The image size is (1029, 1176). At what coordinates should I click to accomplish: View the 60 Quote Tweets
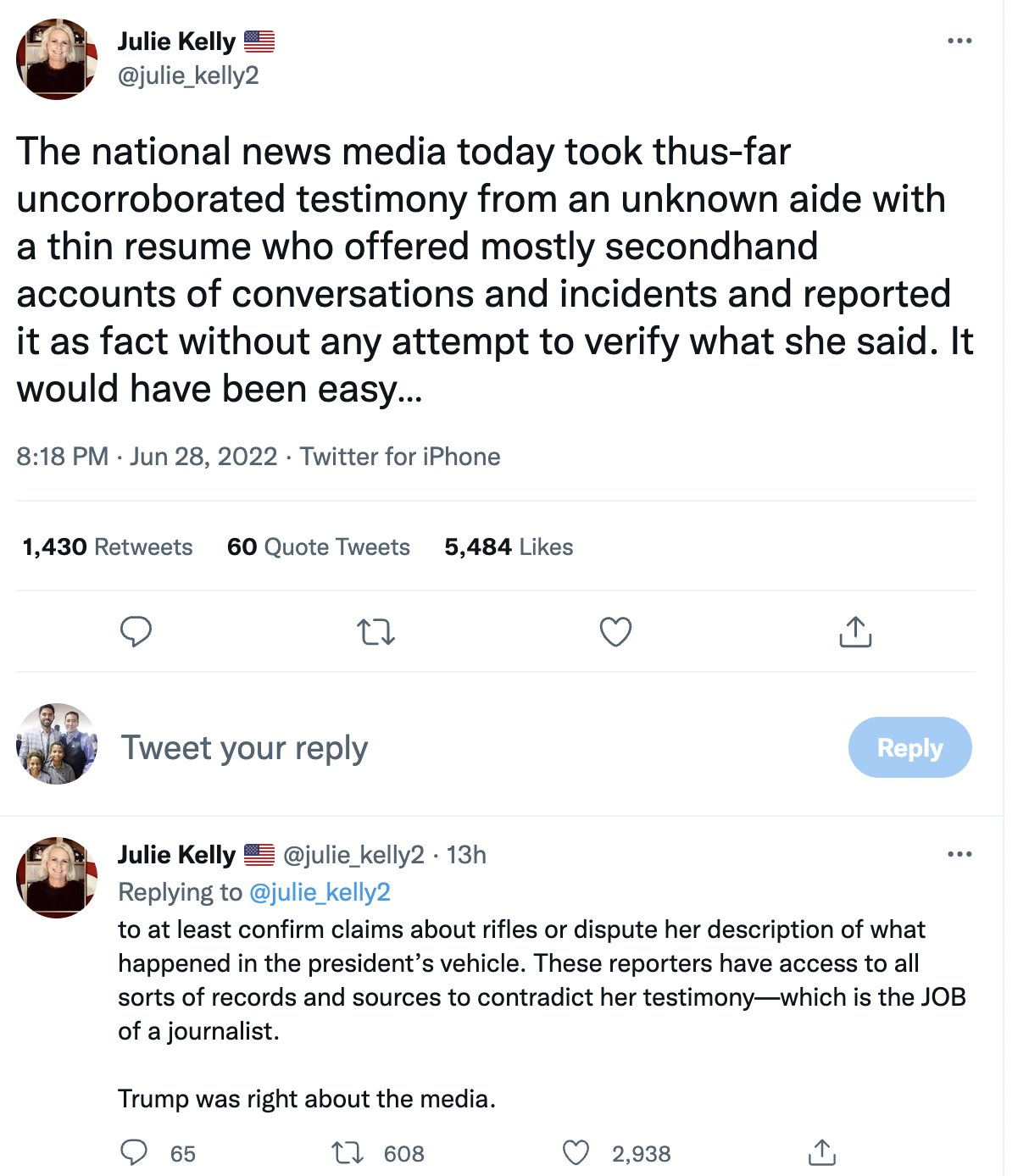[x=318, y=547]
